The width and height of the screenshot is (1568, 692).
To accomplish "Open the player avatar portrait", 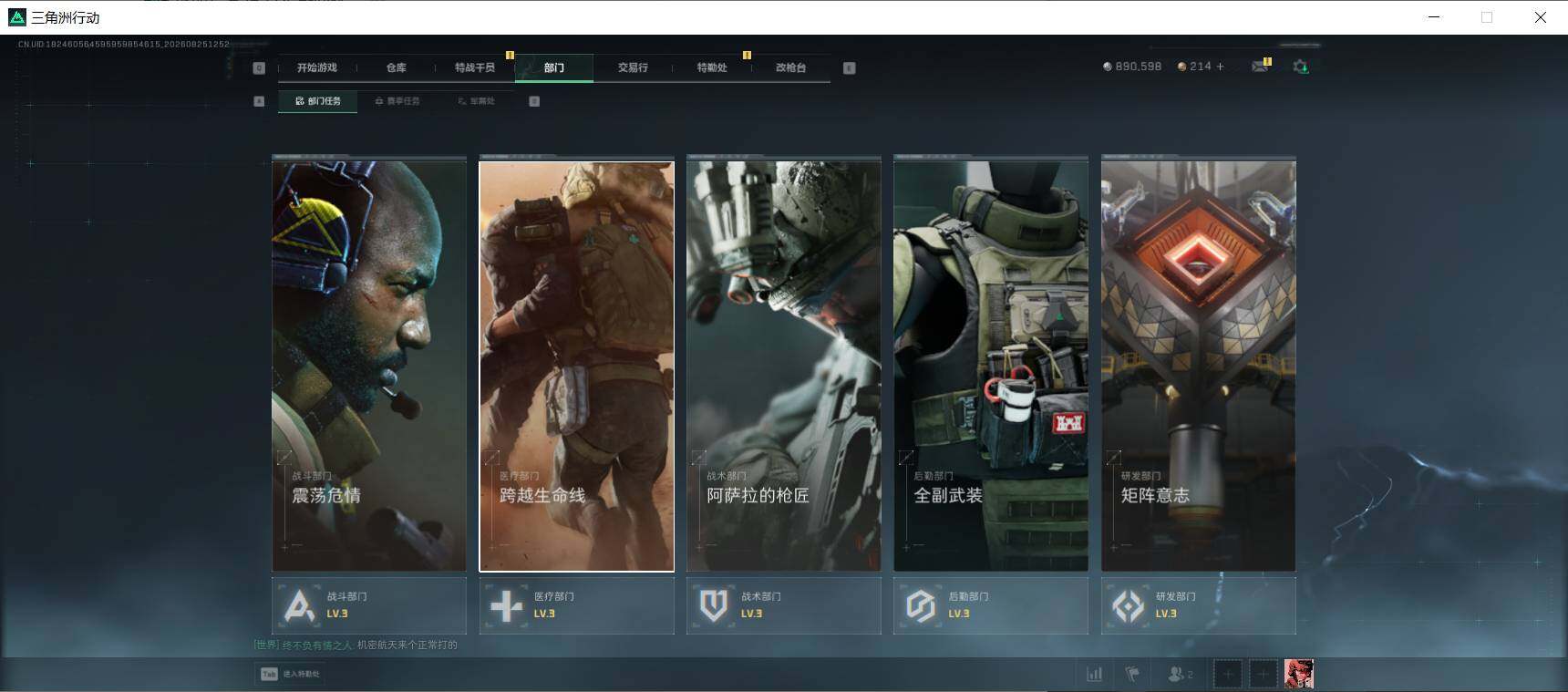I will (x=1299, y=674).
